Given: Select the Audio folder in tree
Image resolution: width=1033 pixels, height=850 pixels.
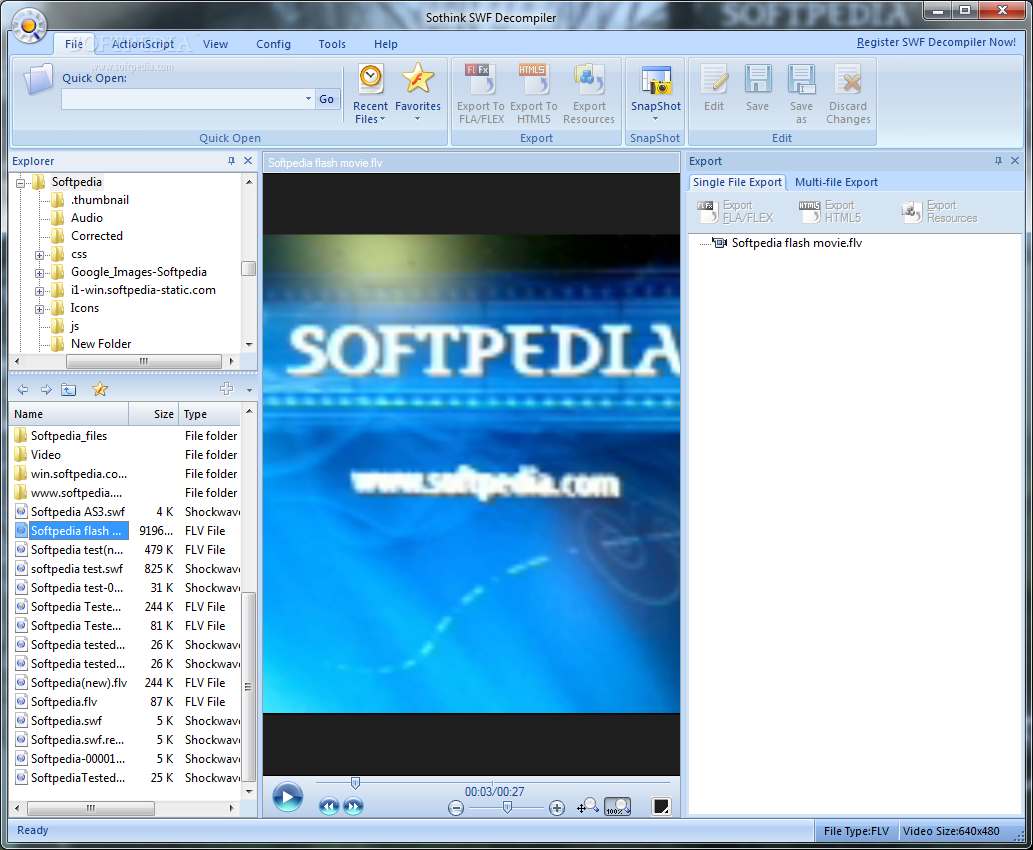Looking at the screenshot, I should [86, 218].
